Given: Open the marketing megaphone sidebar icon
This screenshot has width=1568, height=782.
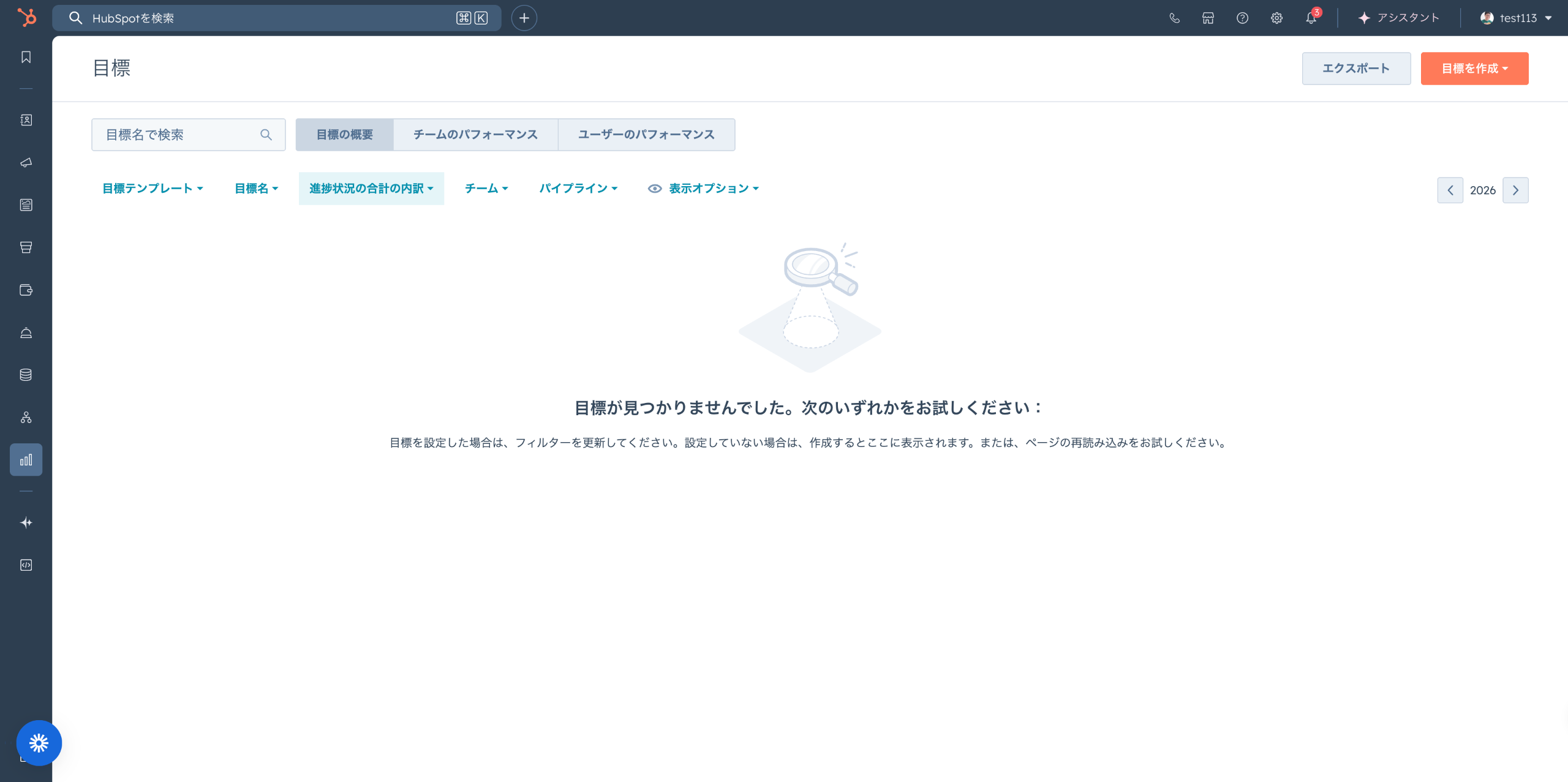Looking at the screenshot, I should pos(26,162).
